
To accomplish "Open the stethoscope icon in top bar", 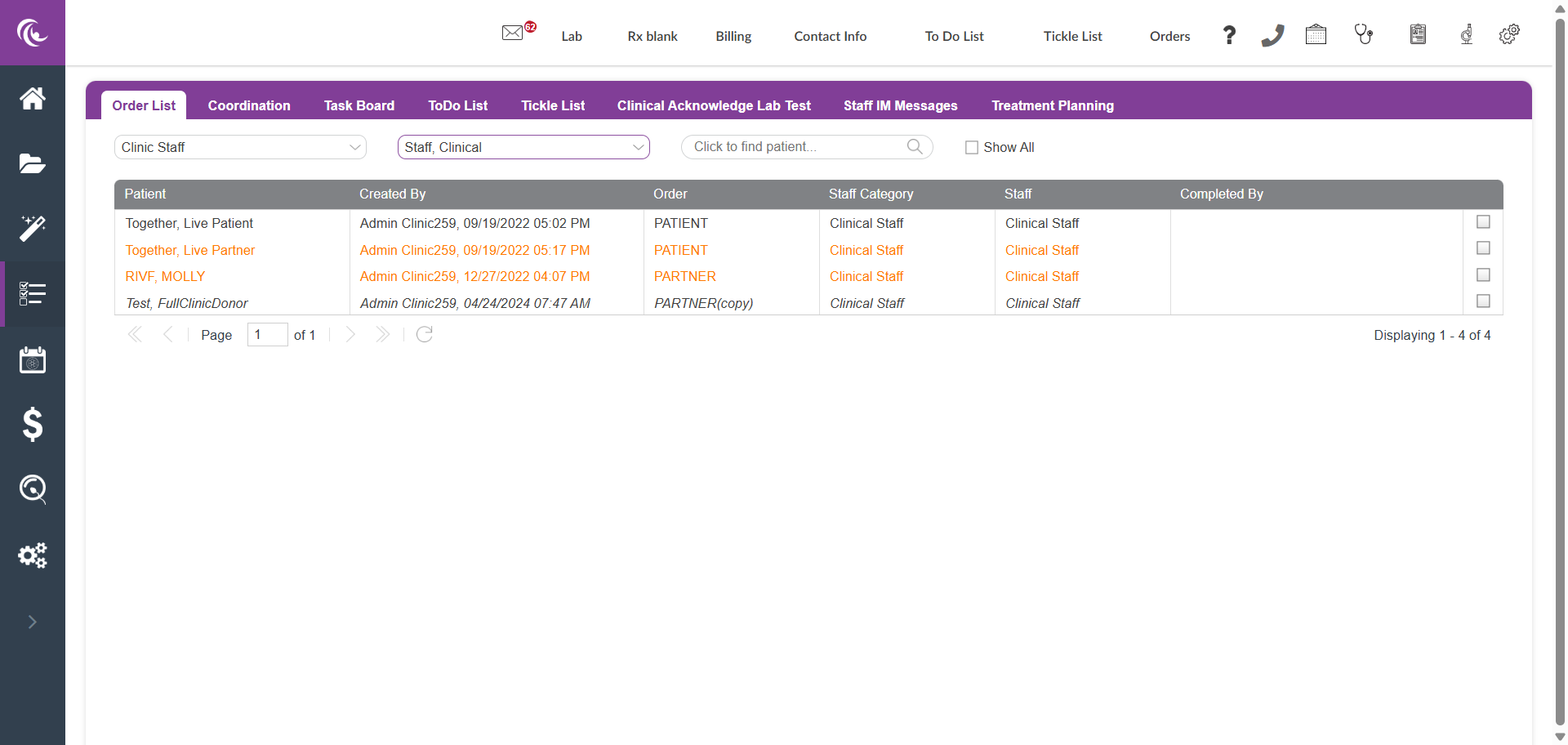I will point(1363,34).
